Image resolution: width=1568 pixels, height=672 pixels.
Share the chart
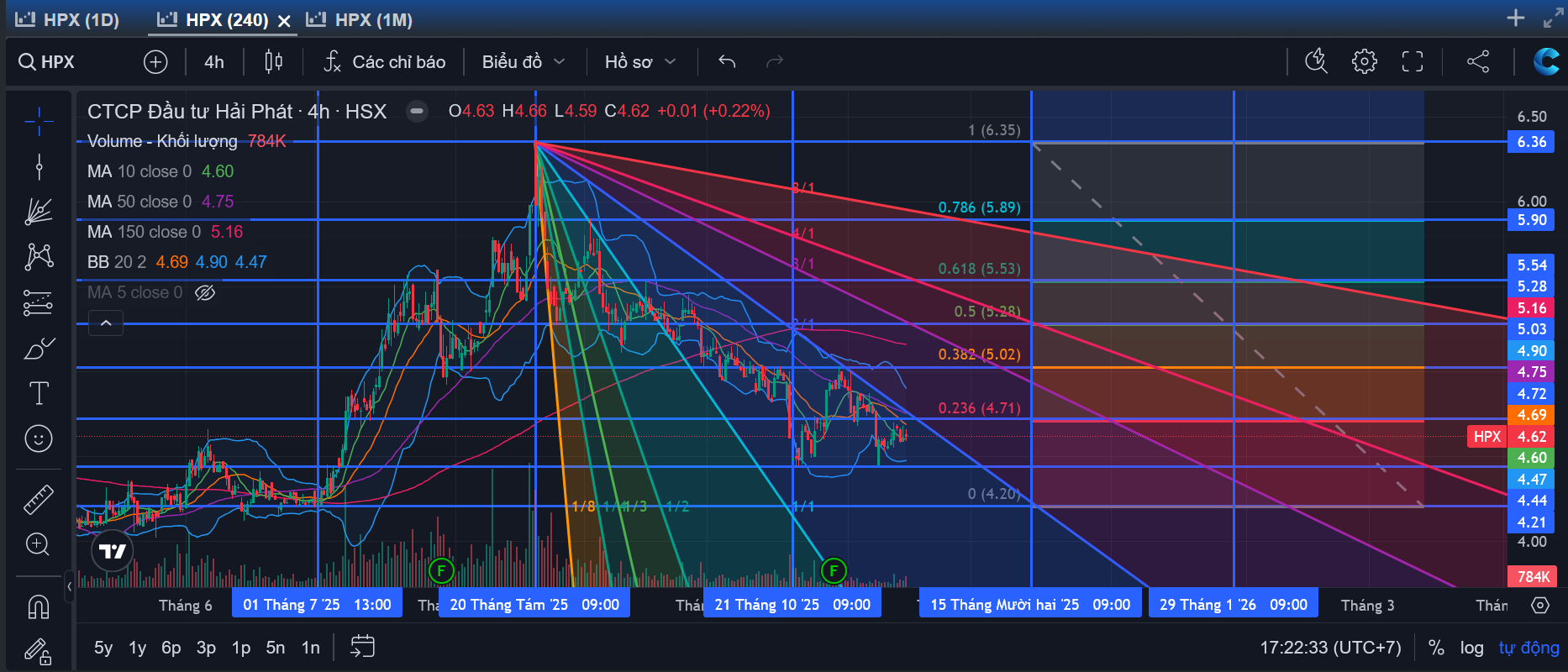point(1478,61)
